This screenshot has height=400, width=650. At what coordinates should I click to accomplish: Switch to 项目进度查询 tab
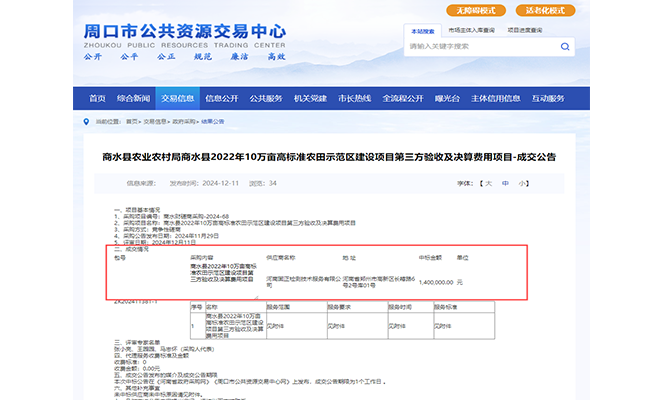tap(526, 32)
